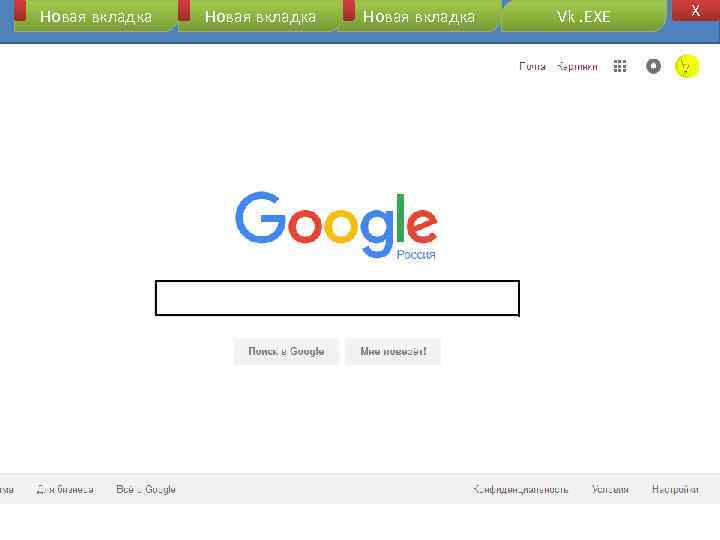Open the Google apps grid icon
Viewport: 720px width, 540px height.
tap(620, 66)
